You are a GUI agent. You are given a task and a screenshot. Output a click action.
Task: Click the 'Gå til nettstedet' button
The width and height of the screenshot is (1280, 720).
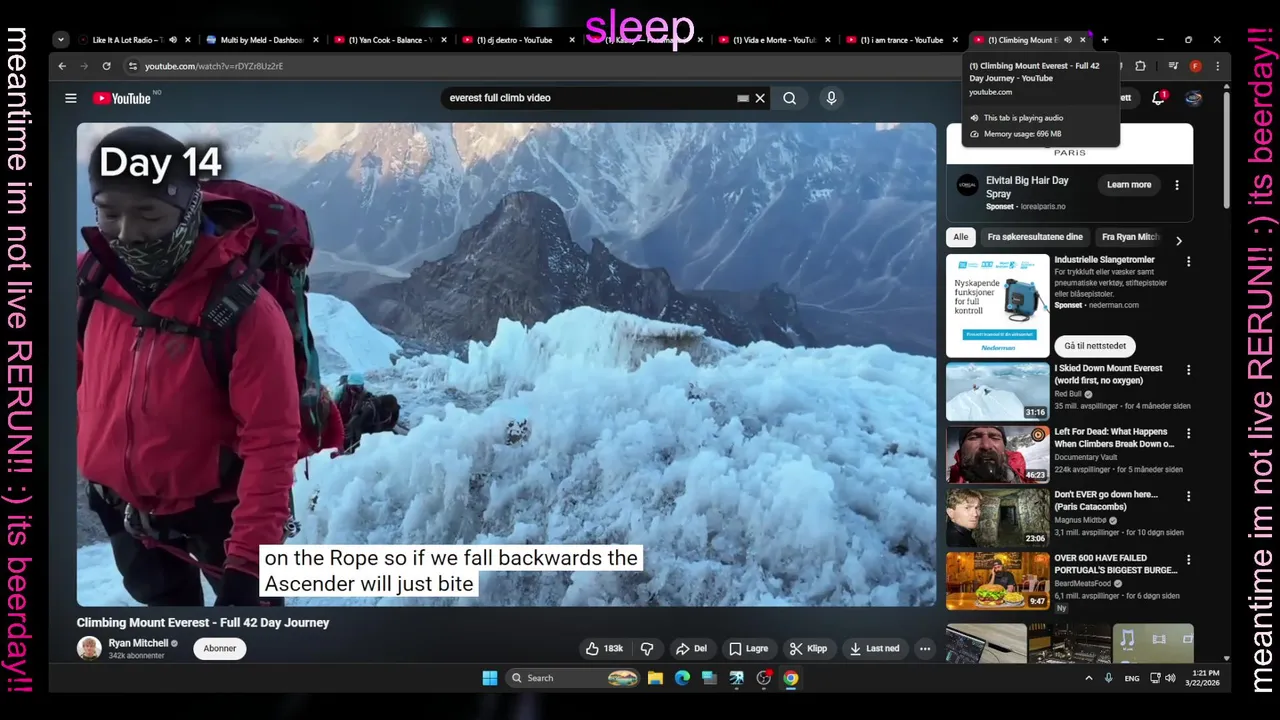1095,346
